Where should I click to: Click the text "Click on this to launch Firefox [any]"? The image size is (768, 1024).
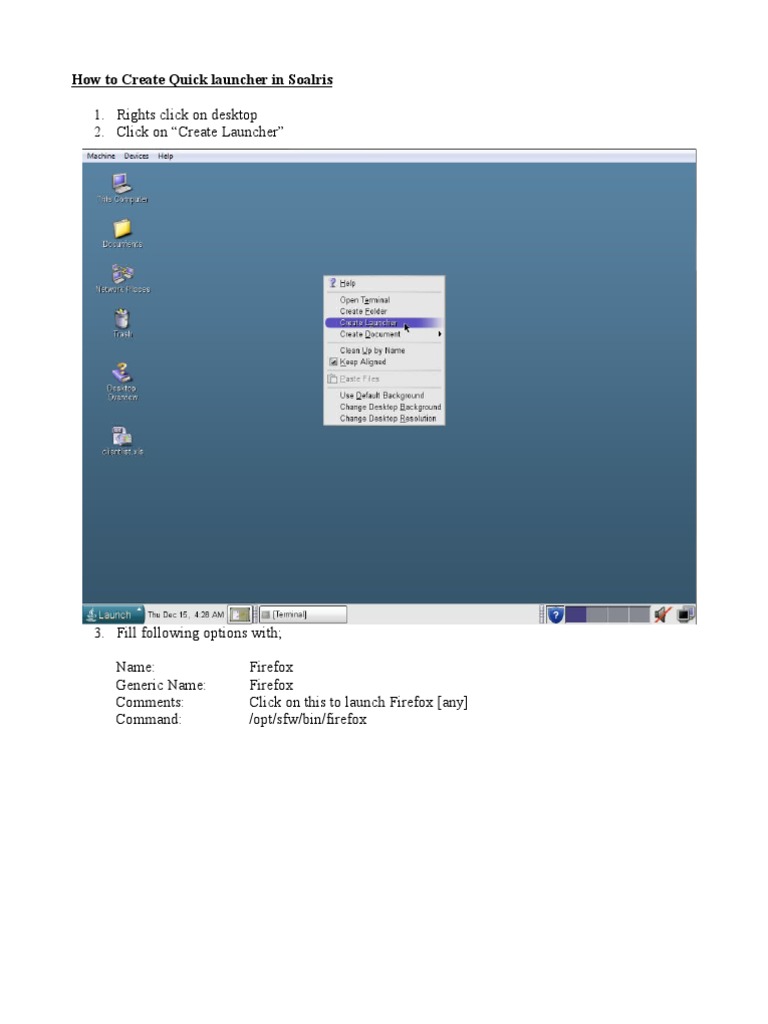tap(358, 702)
